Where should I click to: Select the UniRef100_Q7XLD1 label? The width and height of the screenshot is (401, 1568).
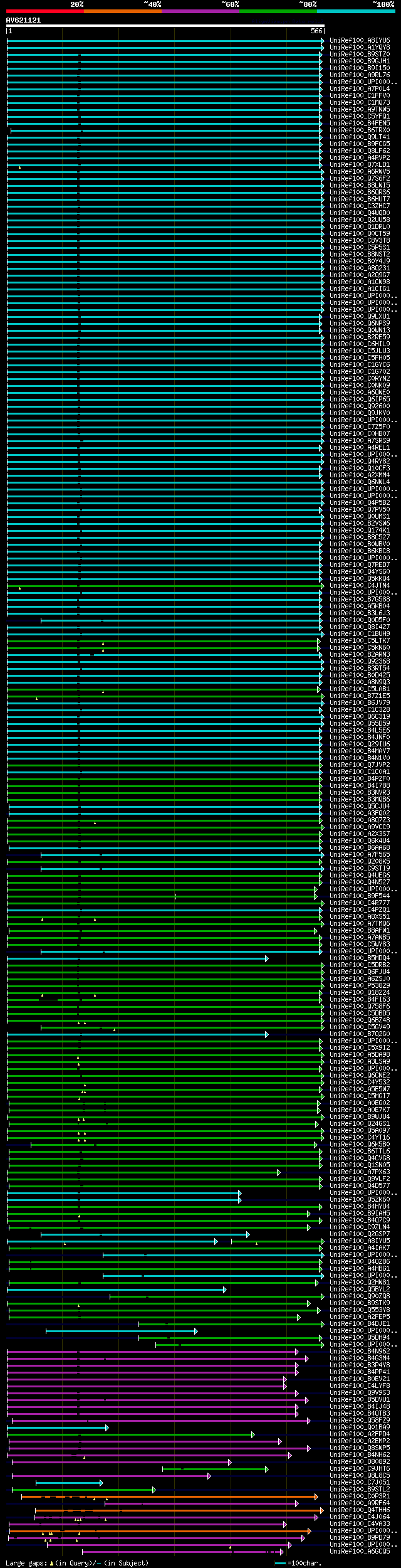[x=360, y=164]
